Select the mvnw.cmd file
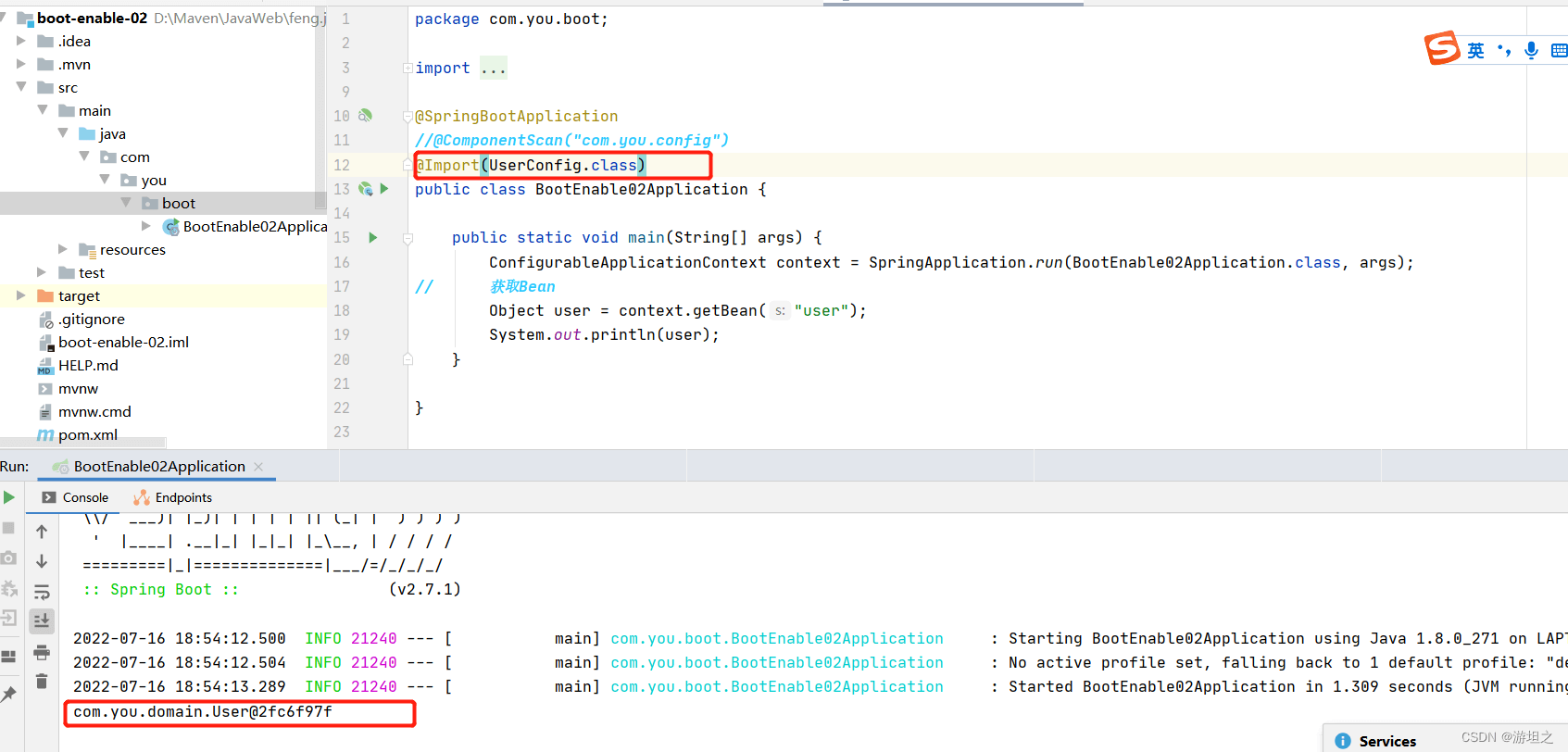Viewport: 1568px width, 752px height. pos(94,411)
